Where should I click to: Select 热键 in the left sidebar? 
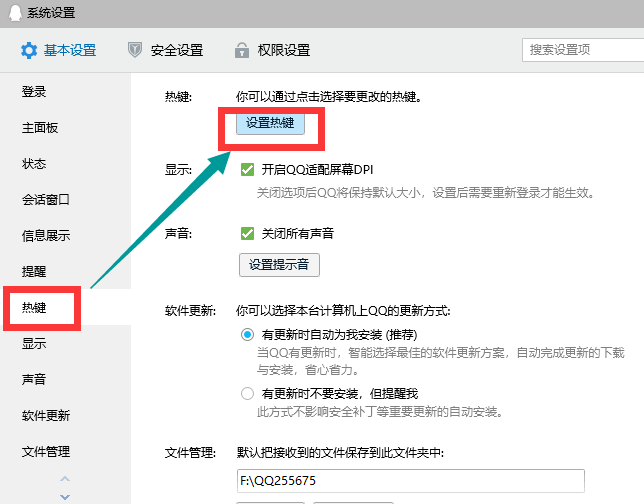tap(35, 308)
